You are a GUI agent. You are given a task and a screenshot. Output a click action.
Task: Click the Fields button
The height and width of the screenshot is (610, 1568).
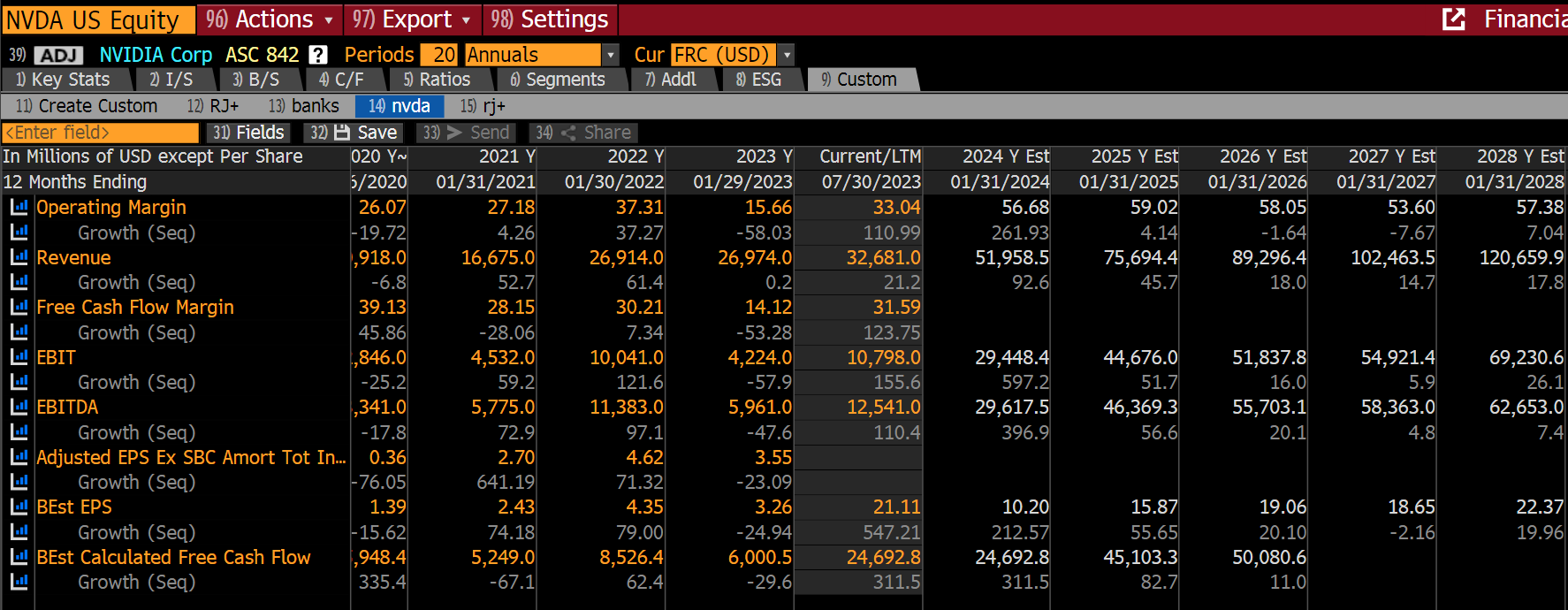[248, 133]
